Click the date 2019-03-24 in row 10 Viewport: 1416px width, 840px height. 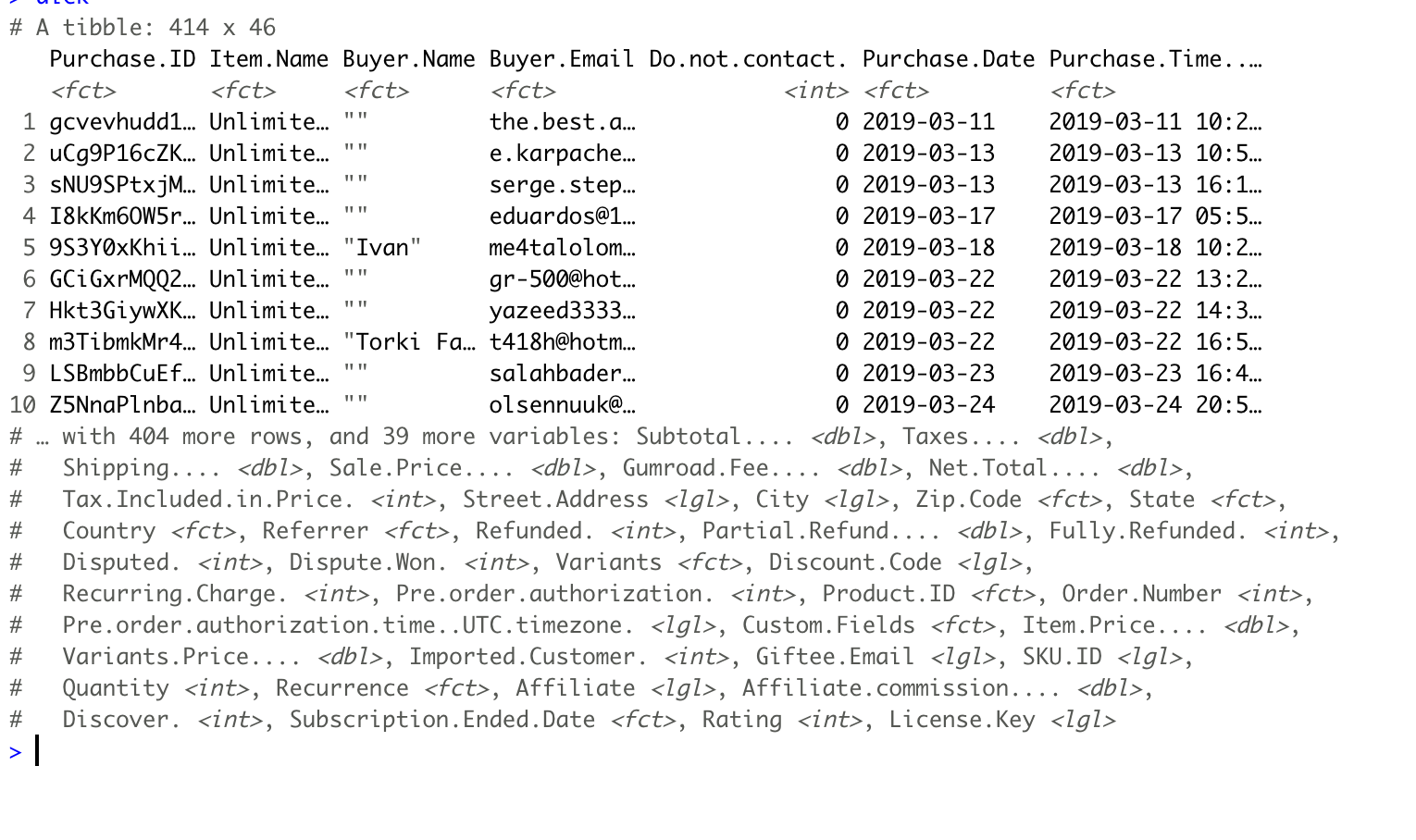[x=928, y=405]
